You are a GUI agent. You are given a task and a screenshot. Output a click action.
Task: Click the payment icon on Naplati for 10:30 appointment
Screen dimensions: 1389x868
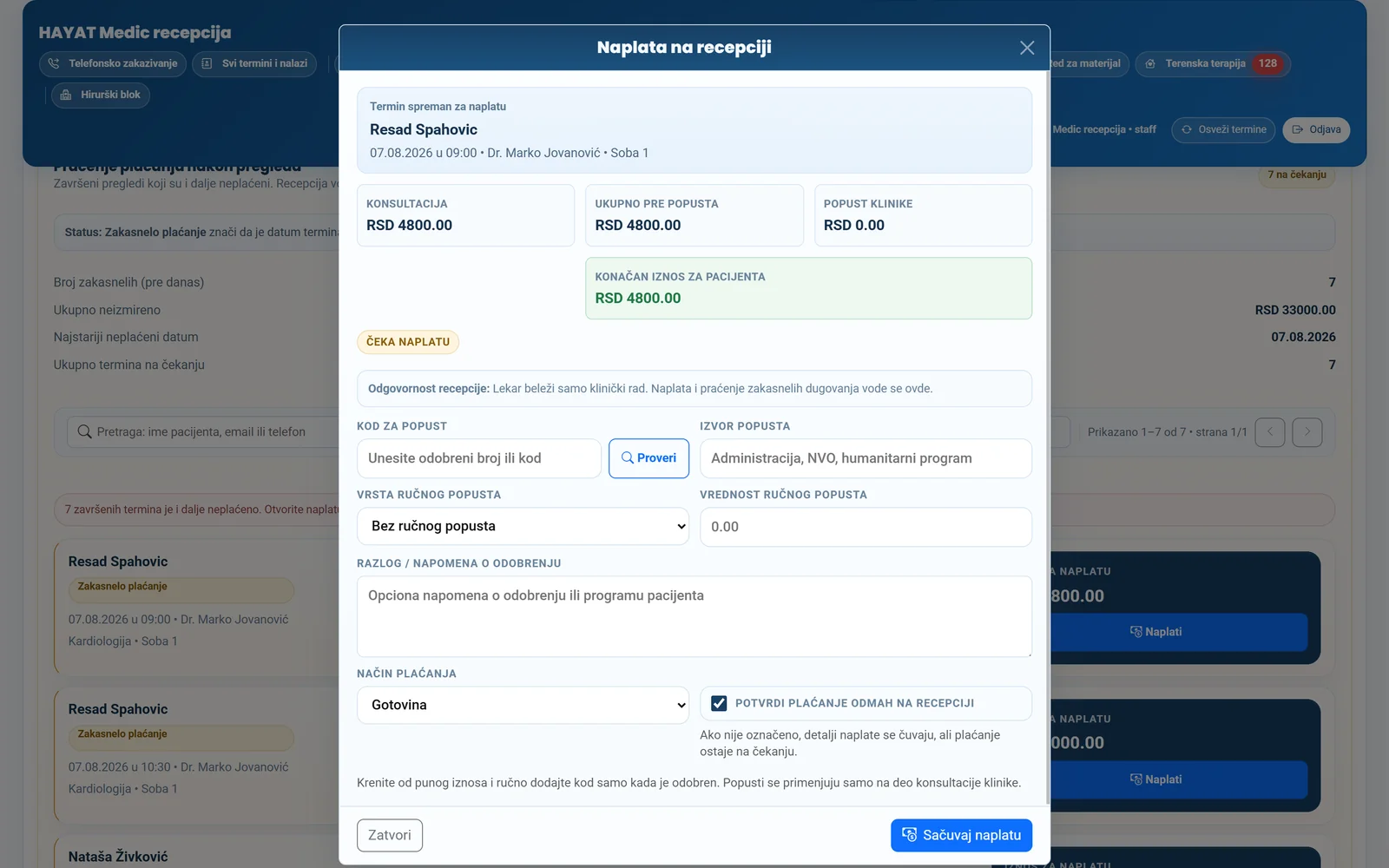pos(1136,779)
